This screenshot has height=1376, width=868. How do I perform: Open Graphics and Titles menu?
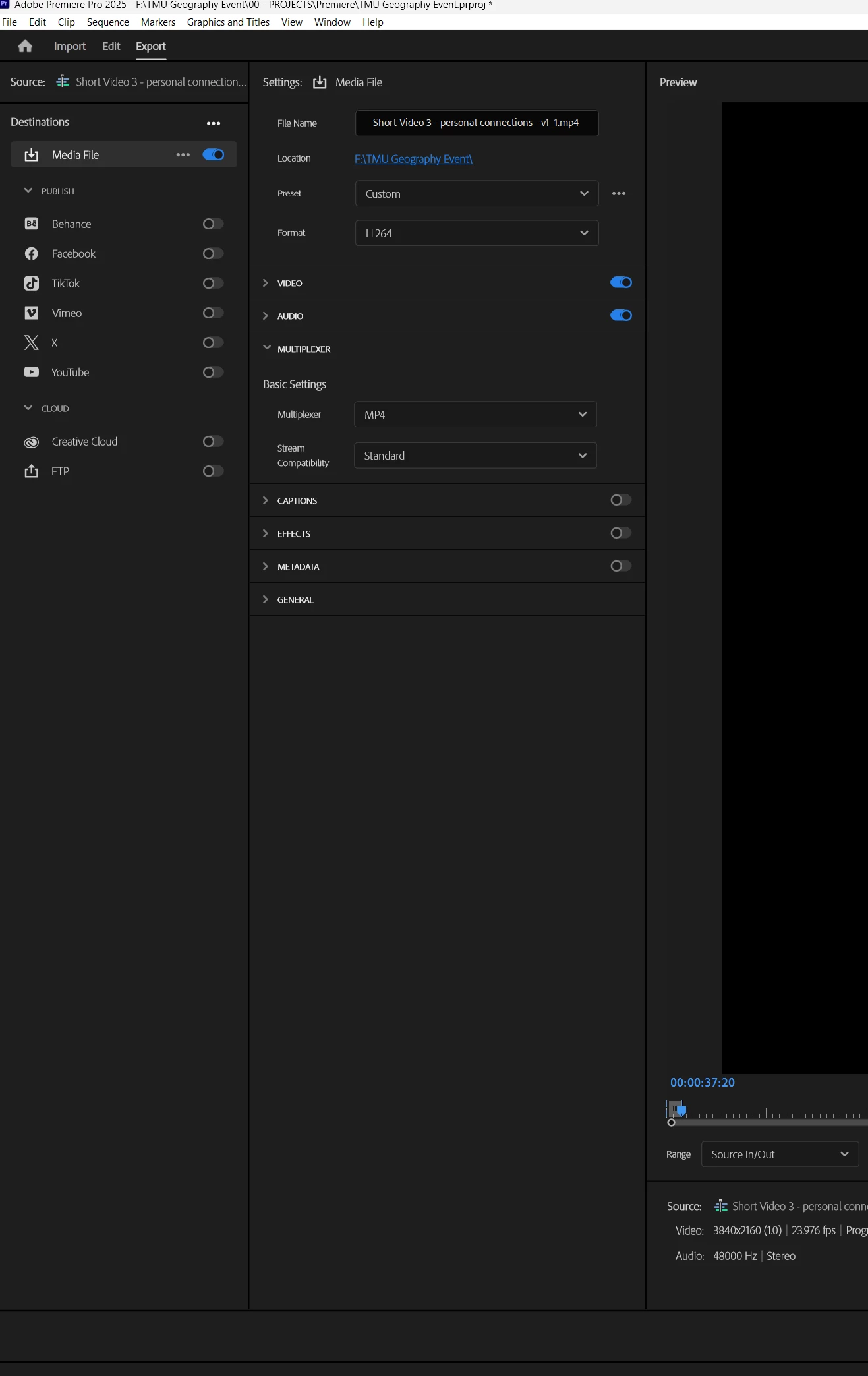pyautogui.click(x=228, y=22)
